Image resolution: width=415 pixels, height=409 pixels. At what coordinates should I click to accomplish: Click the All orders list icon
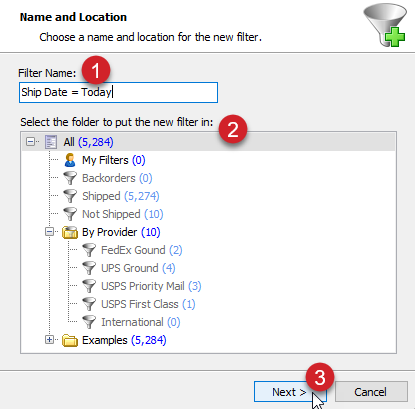click(x=51, y=142)
